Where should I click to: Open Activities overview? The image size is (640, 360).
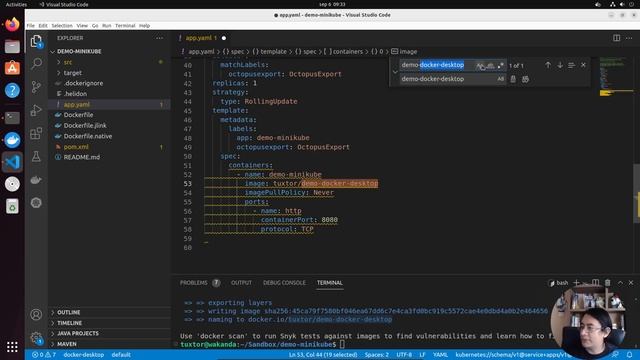pyautogui.click(x=16, y=4)
